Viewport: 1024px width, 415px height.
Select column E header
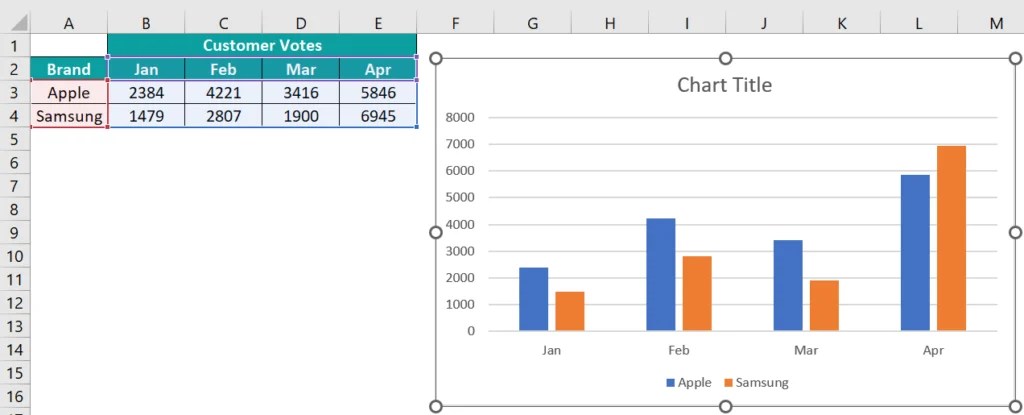[x=378, y=24]
